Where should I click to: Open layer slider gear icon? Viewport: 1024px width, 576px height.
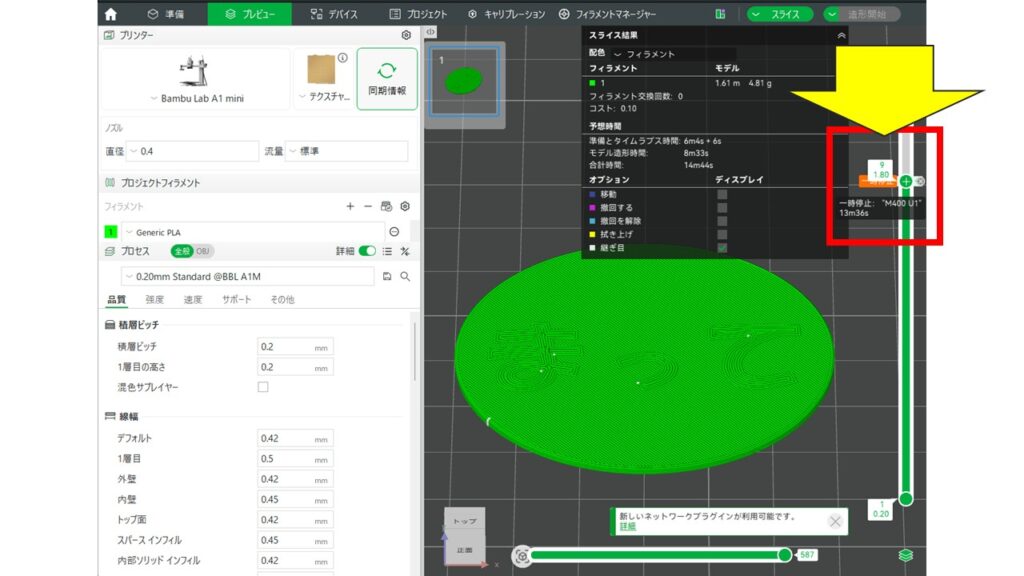(920, 181)
